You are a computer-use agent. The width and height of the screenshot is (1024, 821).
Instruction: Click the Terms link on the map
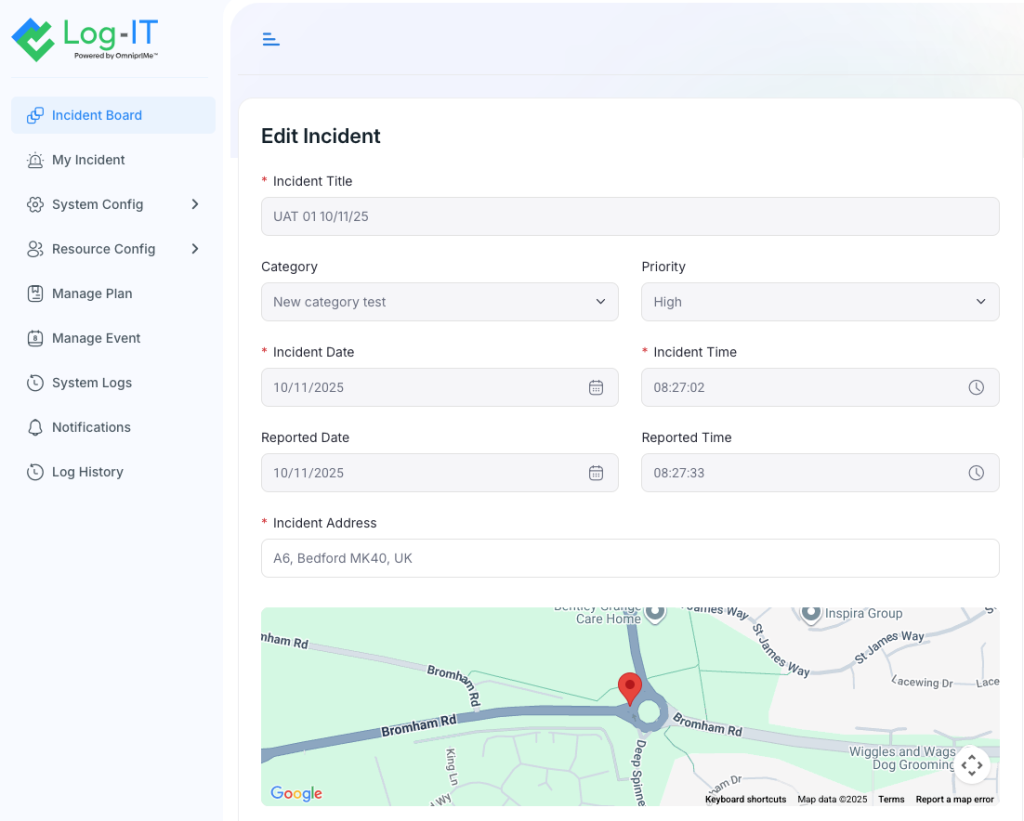[x=890, y=799]
